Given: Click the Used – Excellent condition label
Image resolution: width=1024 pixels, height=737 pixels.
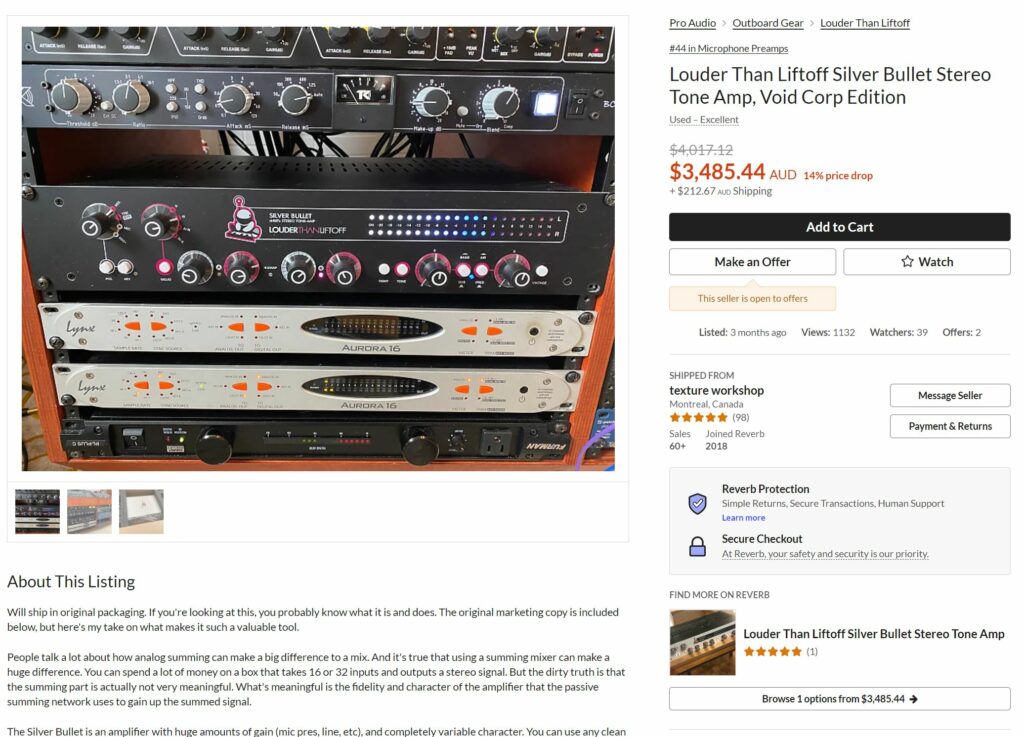Looking at the screenshot, I should 703,119.
